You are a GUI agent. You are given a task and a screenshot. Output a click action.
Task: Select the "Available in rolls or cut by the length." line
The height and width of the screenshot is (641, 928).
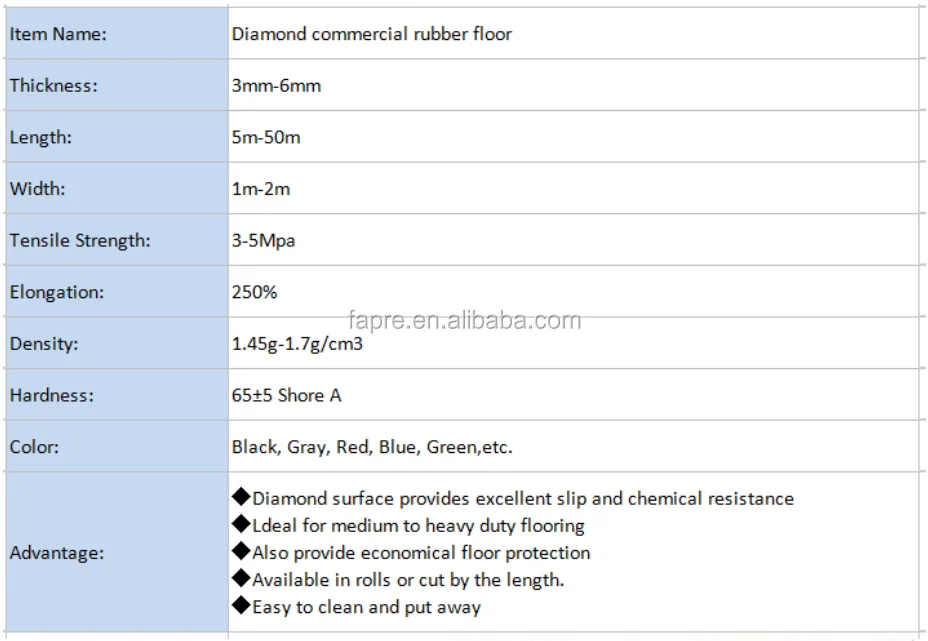408,580
